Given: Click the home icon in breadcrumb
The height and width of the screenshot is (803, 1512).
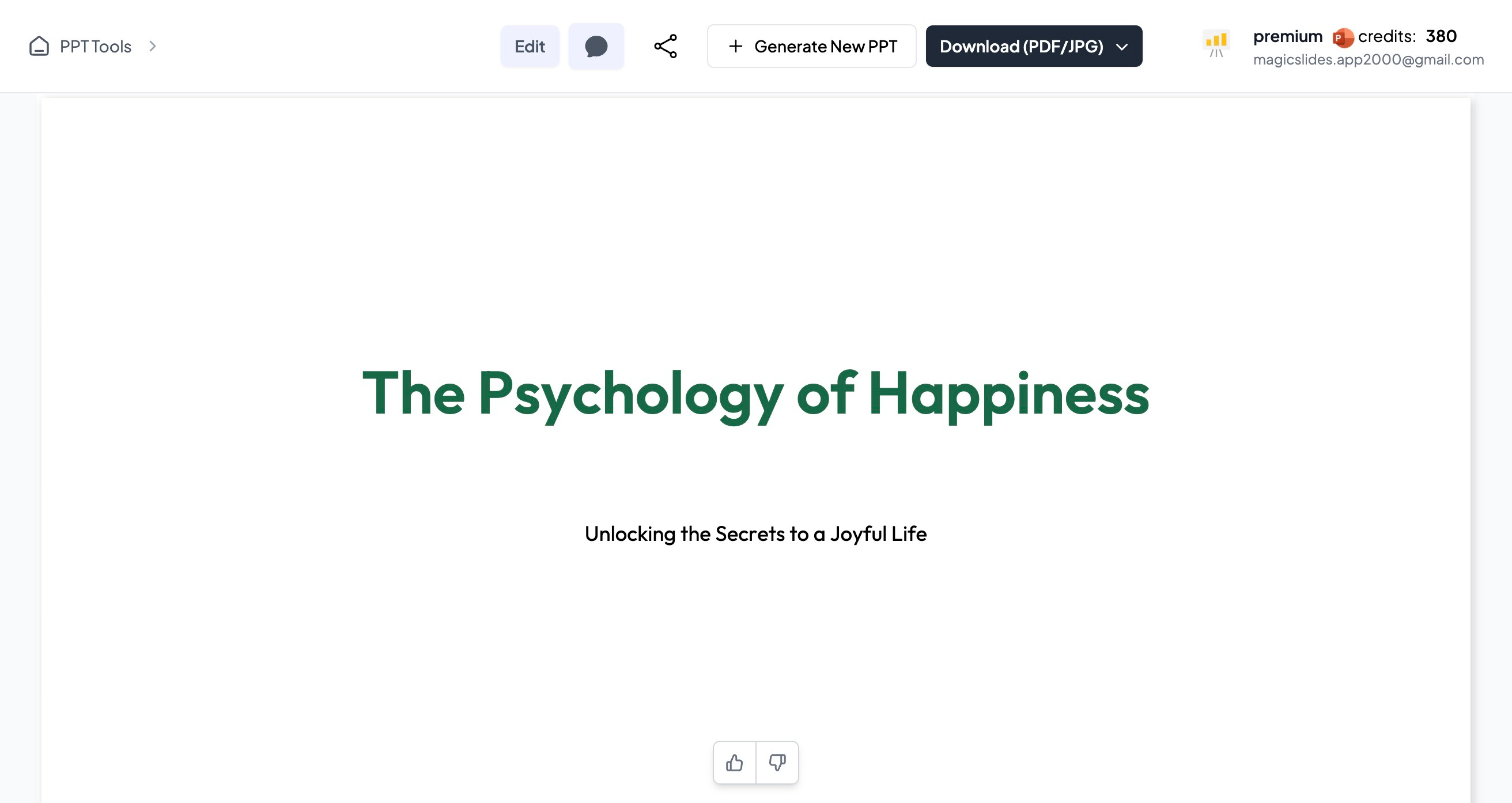Looking at the screenshot, I should pos(39,46).
